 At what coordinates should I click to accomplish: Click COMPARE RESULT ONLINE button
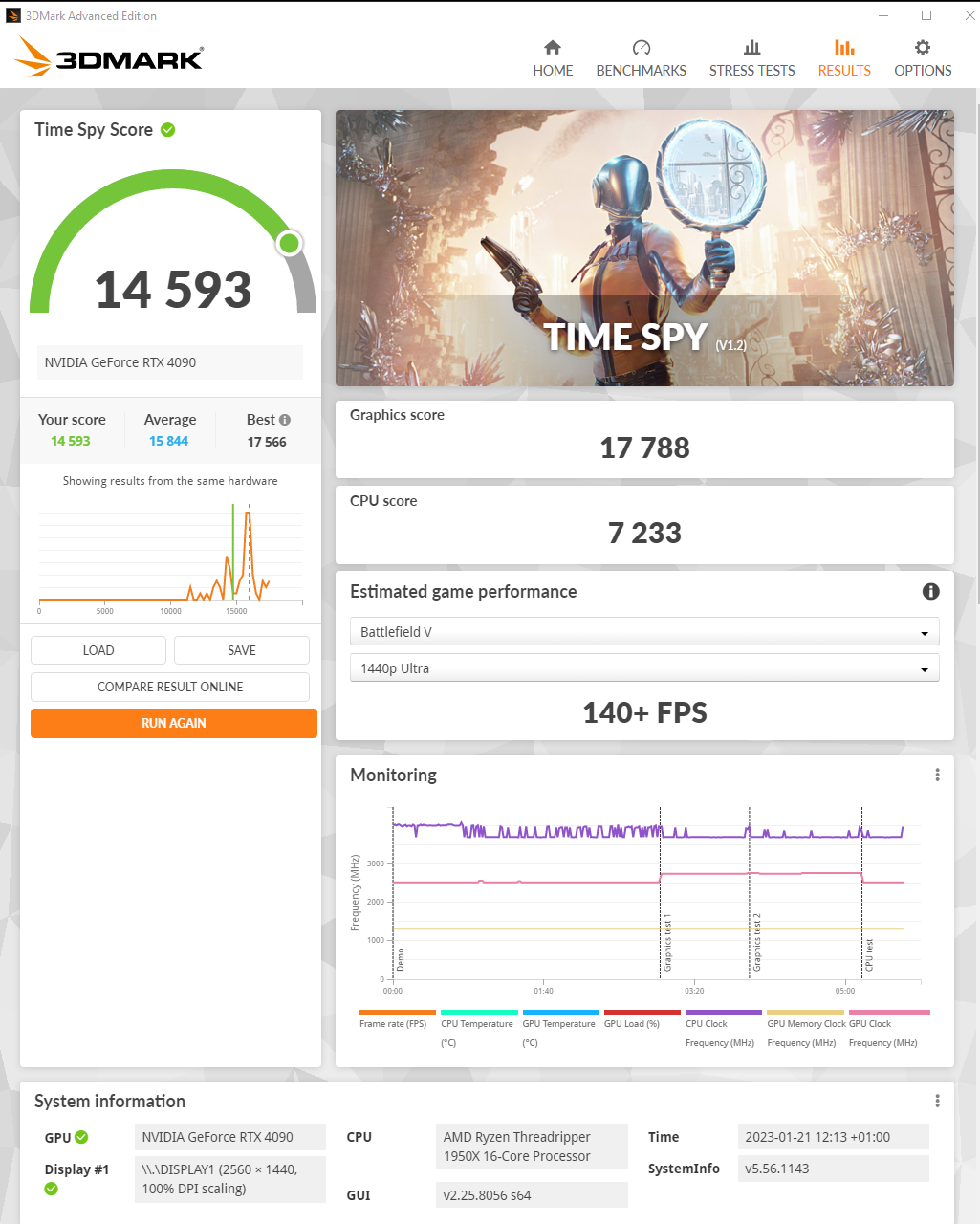point(170,687)
